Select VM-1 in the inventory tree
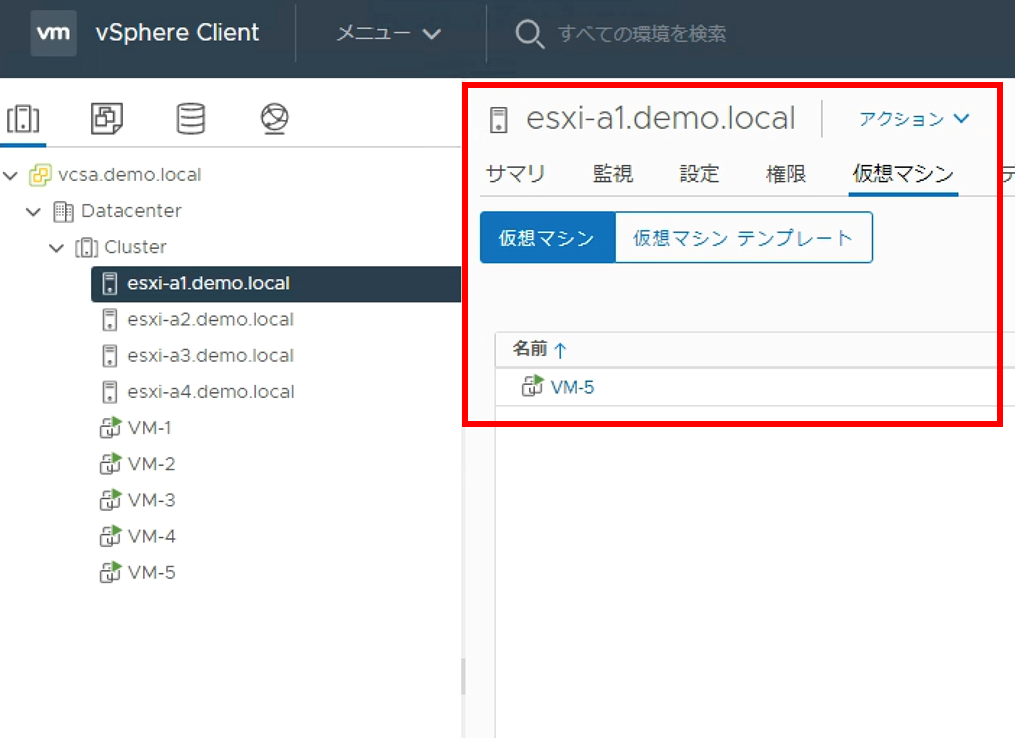Viewport: 1015px width, 738px height. point(150,428)
